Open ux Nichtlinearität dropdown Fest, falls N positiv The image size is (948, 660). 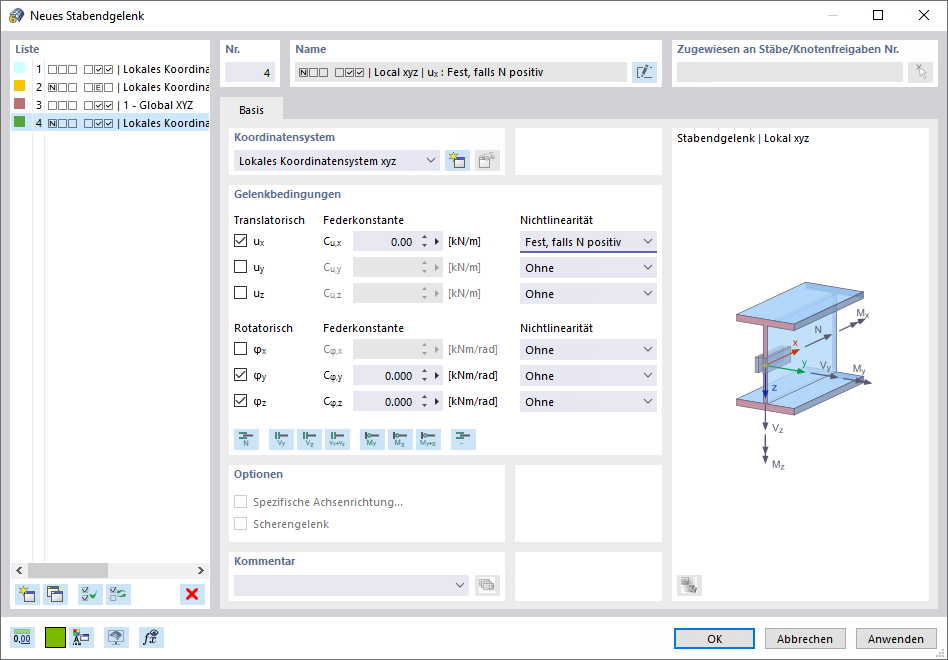pyautogui.click(x=588, y=242)
